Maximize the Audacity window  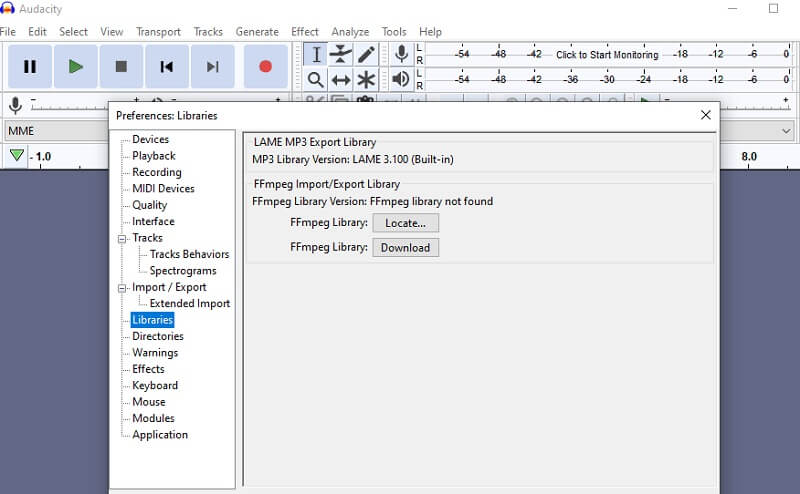pos(773,8)
